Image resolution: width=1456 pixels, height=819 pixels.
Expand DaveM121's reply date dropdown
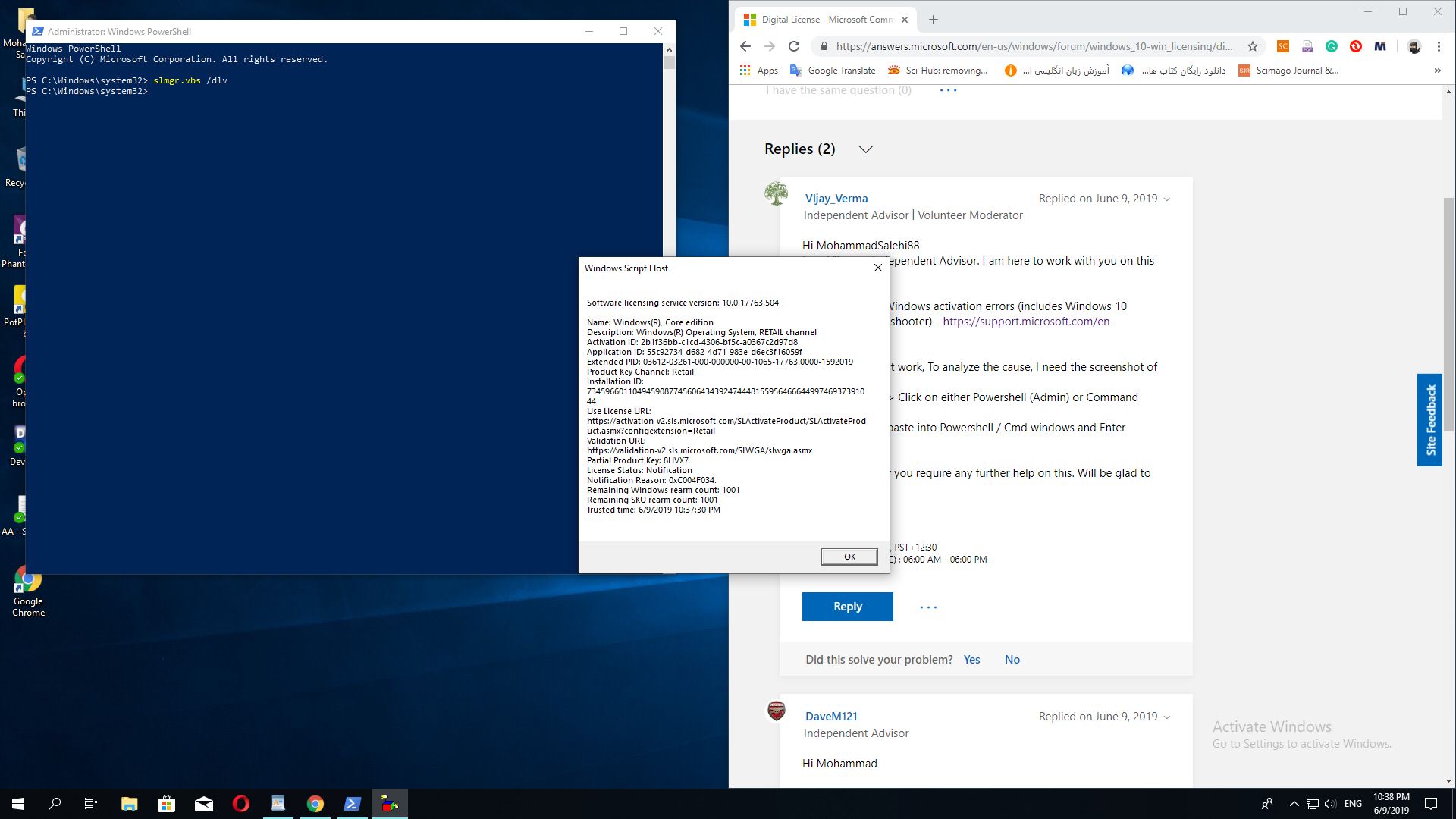click(x=1167, y=717)
